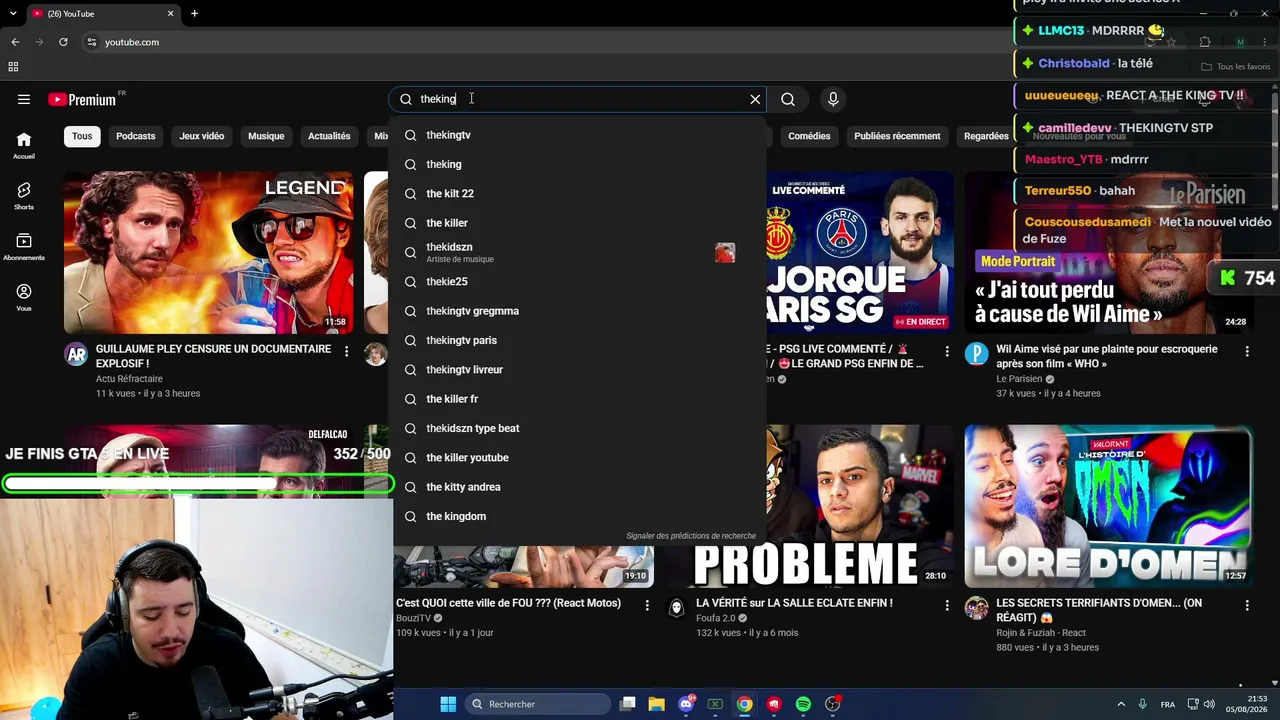Viewport: 1280px width, 720px height.
Task: Choose thekidszn Artiste de musique suggestion
Action: [578, 252]
